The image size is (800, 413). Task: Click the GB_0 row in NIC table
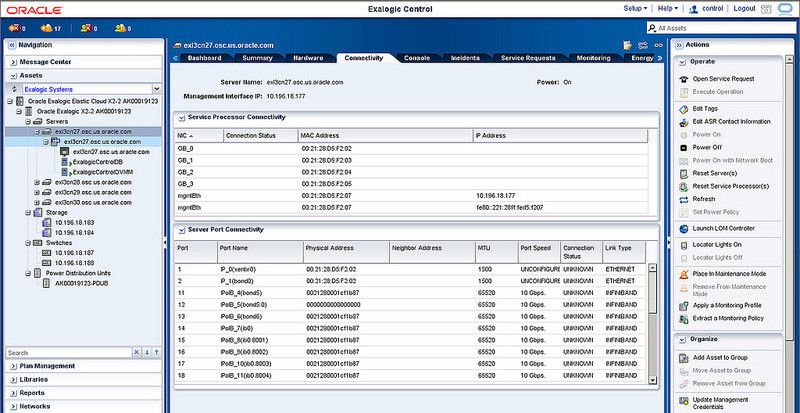coord(411,149)
